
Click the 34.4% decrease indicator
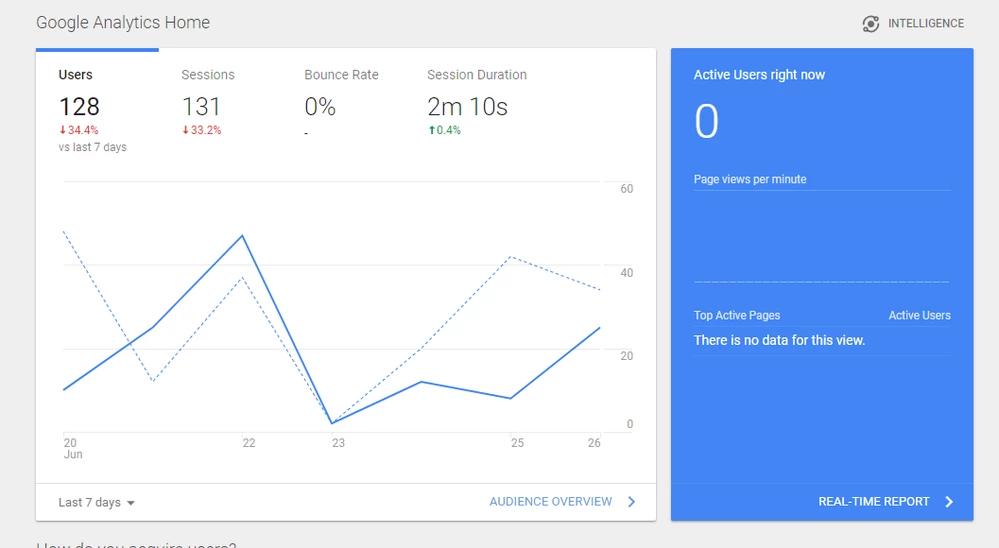(x=78, y=130)
